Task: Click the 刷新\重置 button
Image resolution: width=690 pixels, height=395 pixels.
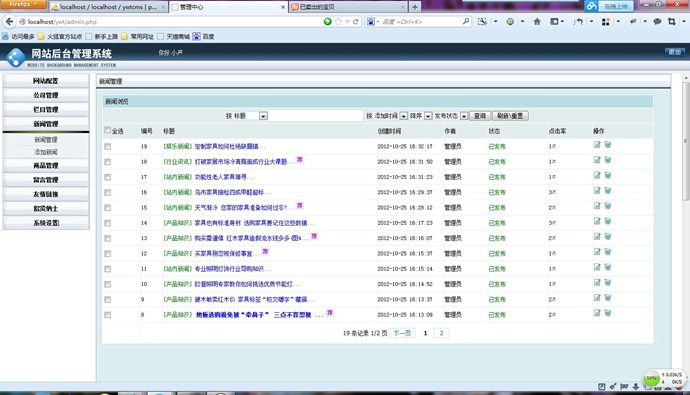Action: point(510,116)
